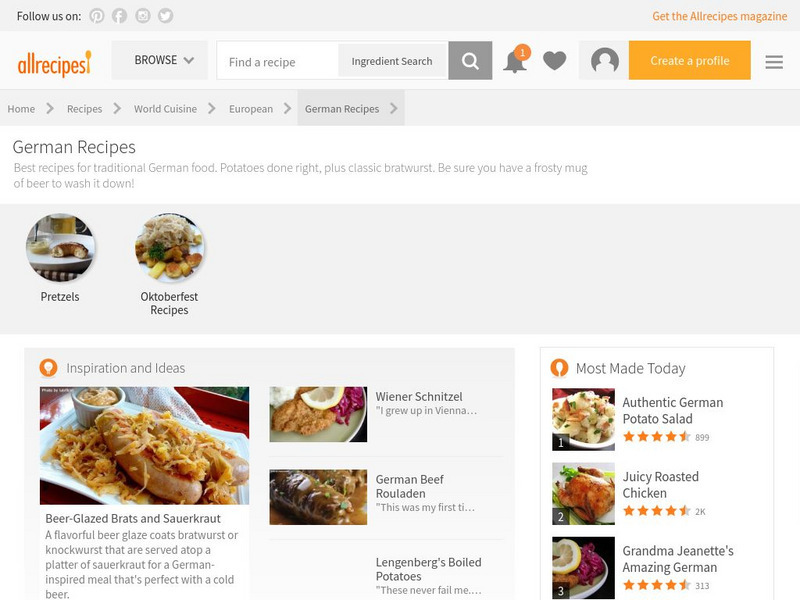
Task: Open the hamburger menu
Action: click(x=774, y=61)
